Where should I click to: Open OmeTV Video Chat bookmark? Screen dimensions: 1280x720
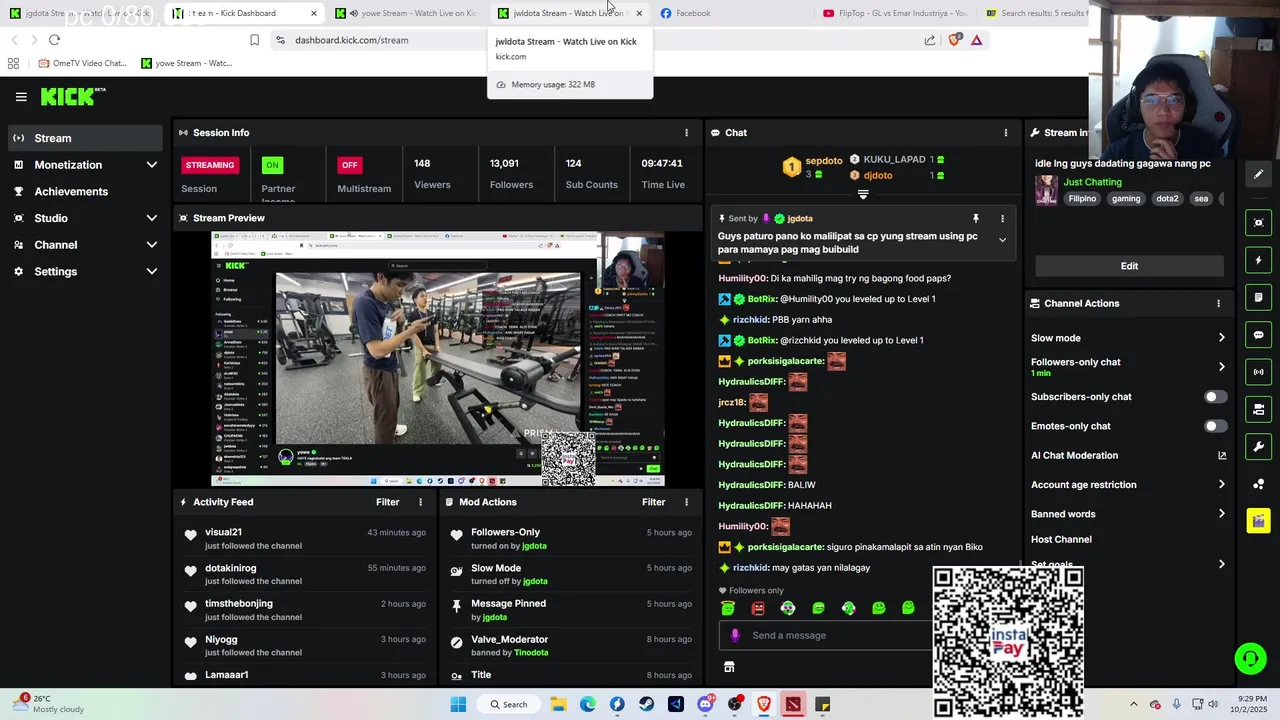(x=83, y=63)
